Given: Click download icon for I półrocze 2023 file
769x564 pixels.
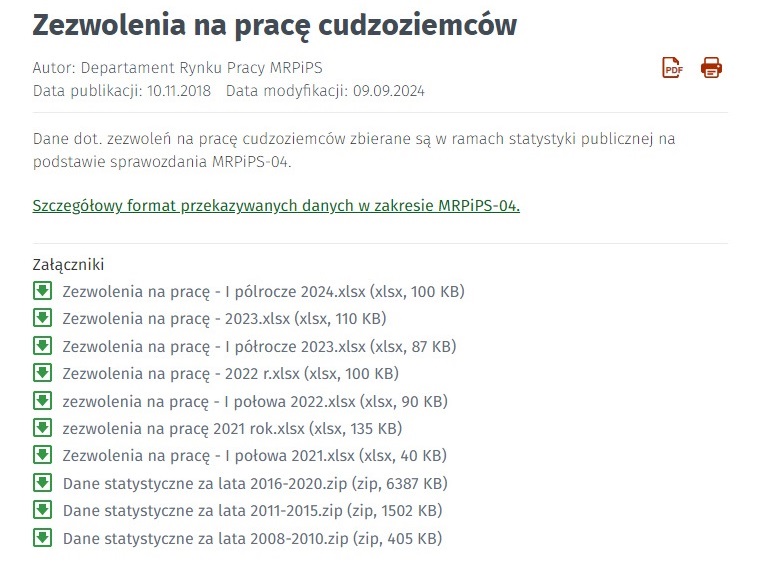Looking at the screenshot, I should (42, 346).
